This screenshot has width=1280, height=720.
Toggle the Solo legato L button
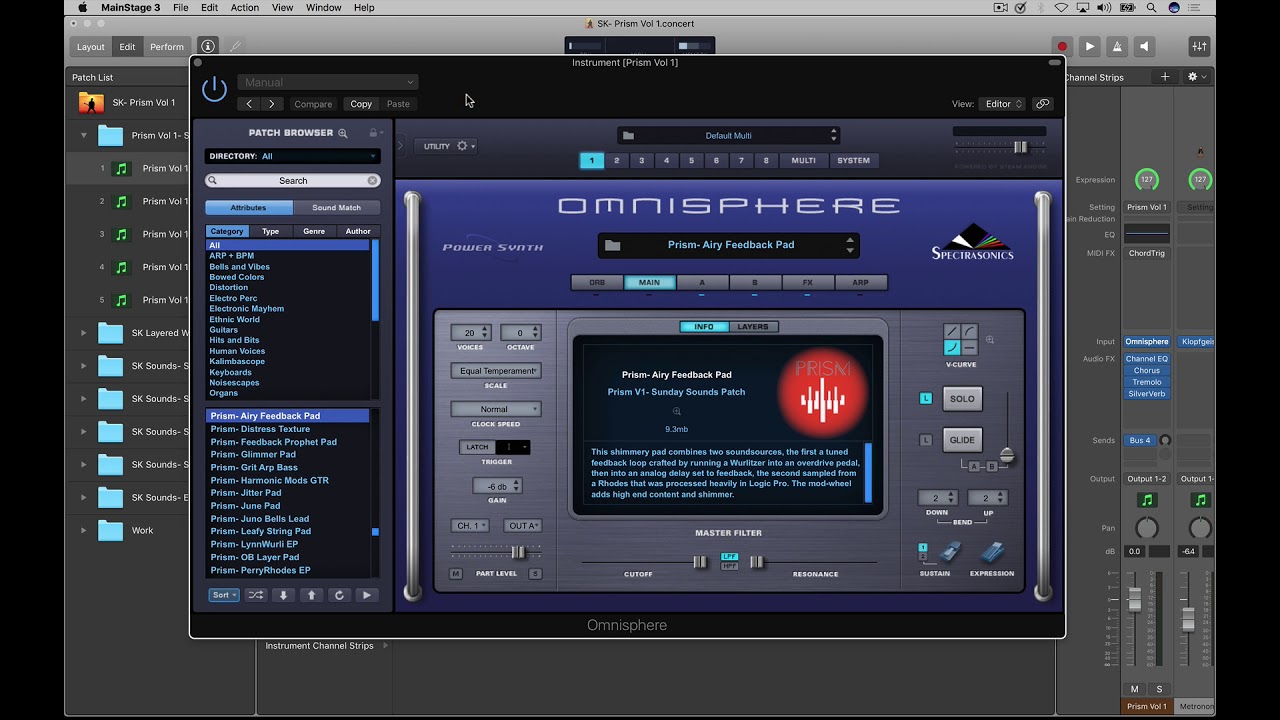click(x=925, y=399)
